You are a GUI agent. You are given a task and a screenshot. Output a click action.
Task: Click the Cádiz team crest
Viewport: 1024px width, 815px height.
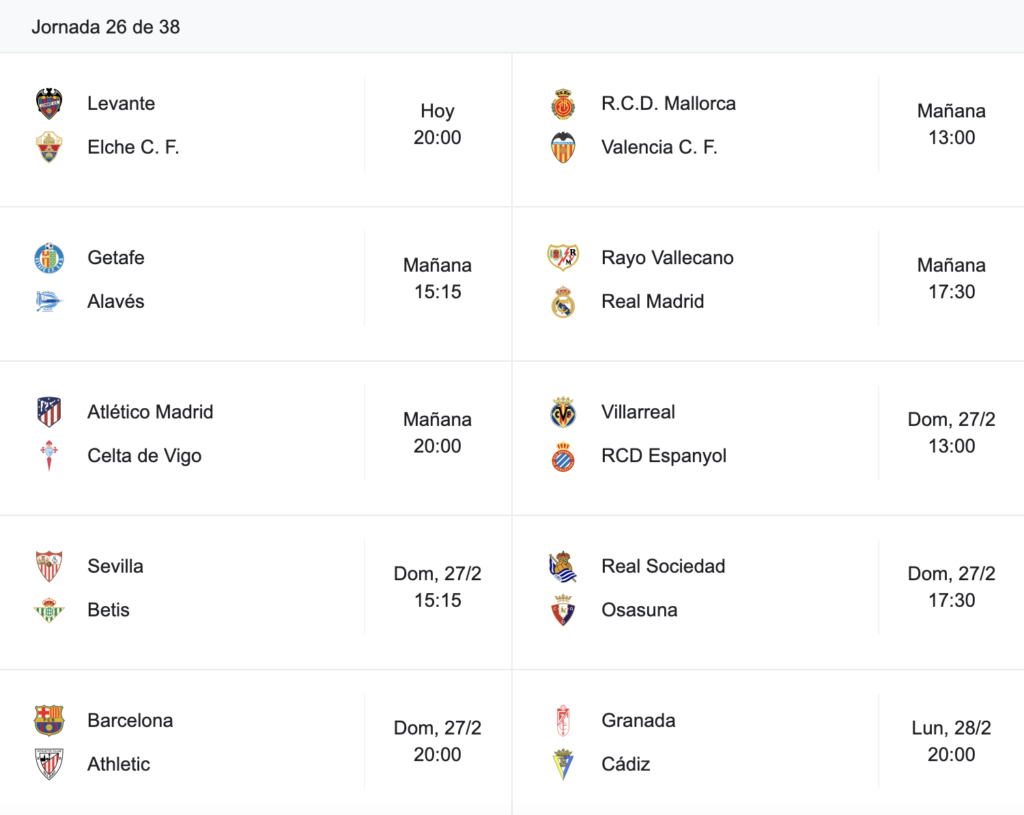point(563,764)
